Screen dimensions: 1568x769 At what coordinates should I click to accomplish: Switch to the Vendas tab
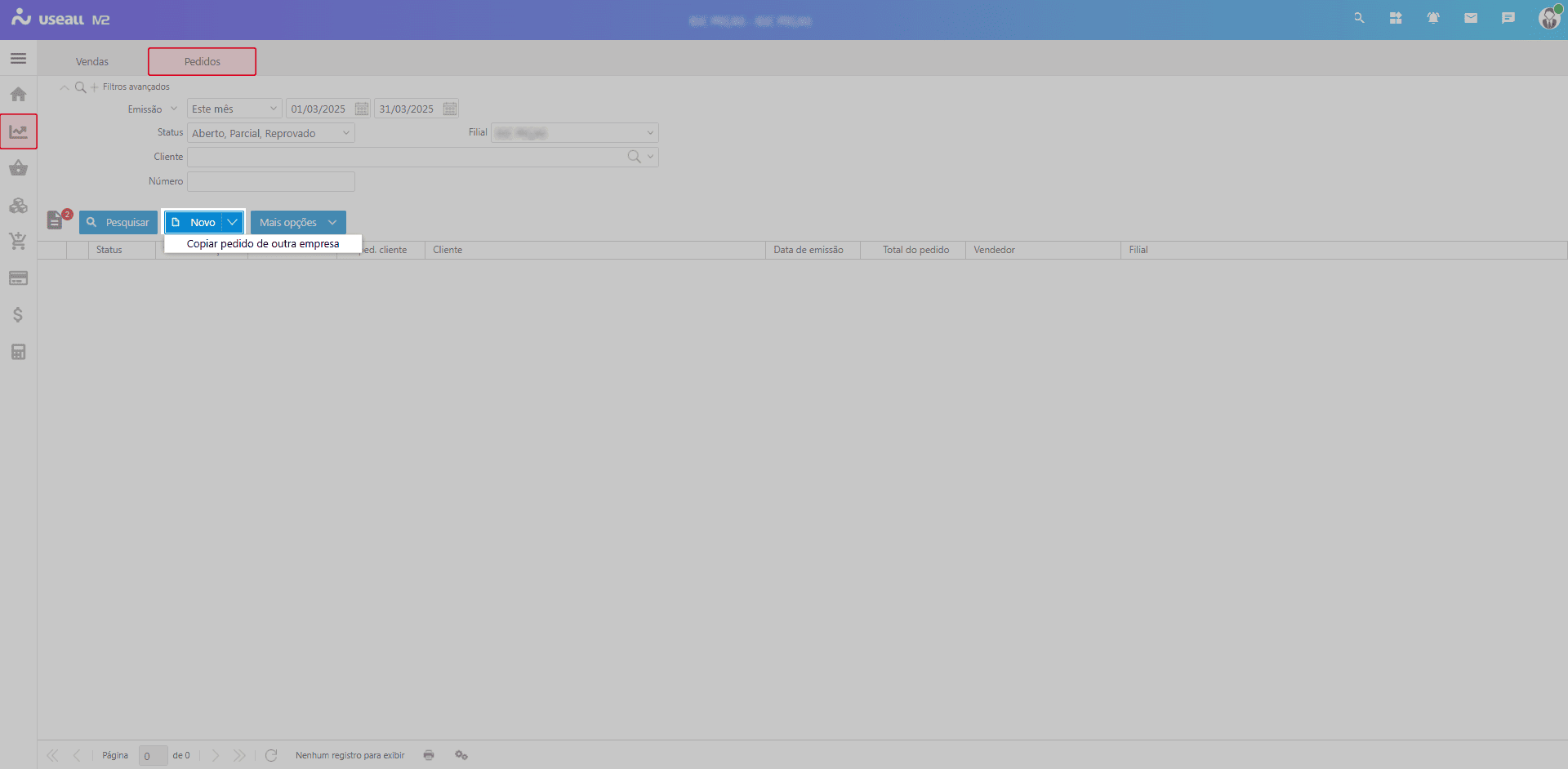coord(92,62)
